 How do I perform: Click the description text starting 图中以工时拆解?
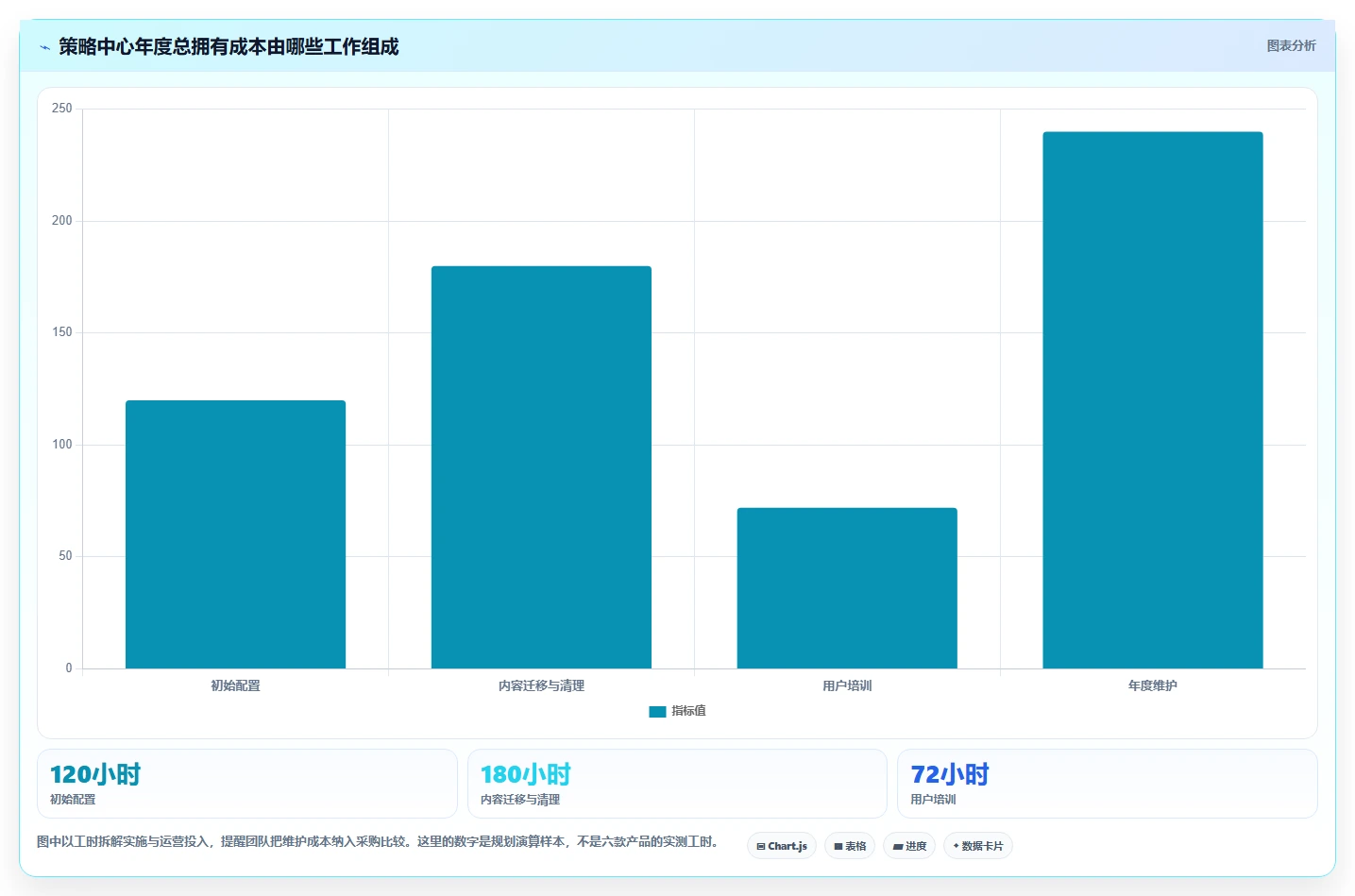click(x=379, y=841)
